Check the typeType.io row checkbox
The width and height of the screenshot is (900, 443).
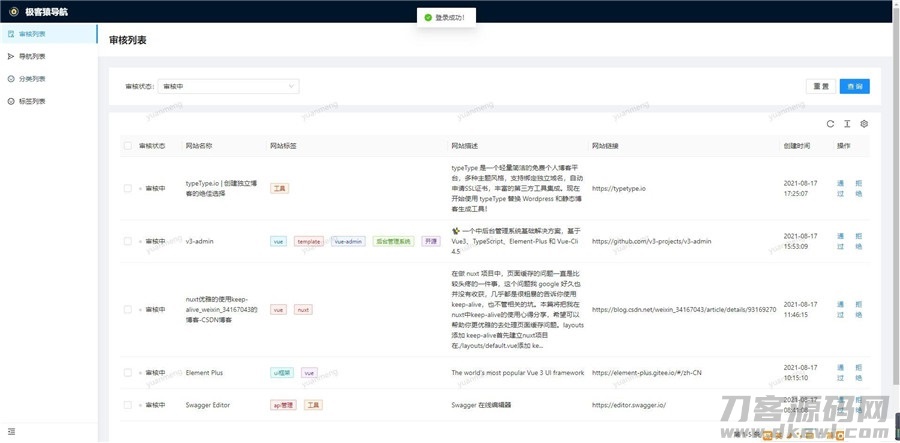click(127, 188)
